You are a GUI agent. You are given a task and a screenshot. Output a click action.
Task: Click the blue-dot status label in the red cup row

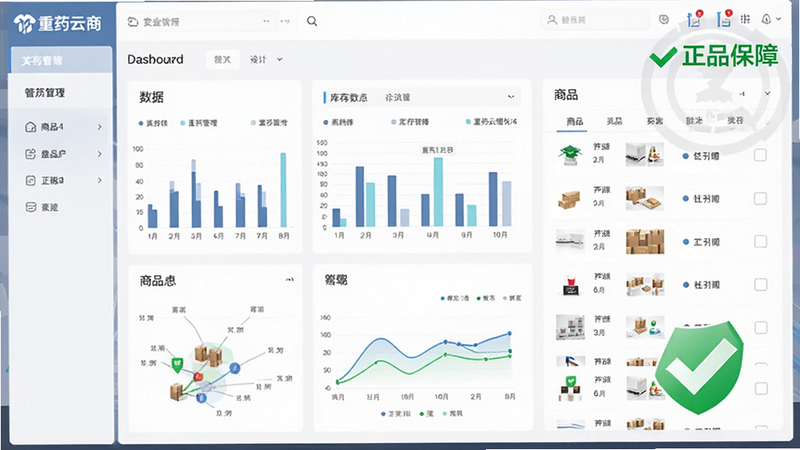[x=701, y=285]
